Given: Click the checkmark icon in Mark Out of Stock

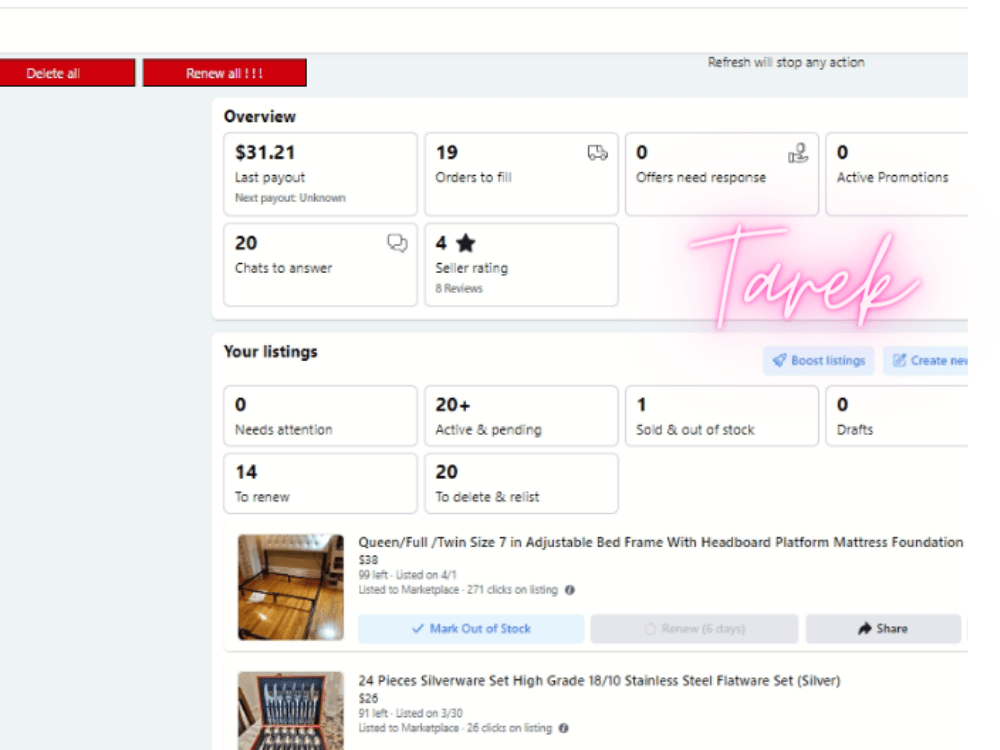Looking at the screenshot, I should [x=418, y=629].
